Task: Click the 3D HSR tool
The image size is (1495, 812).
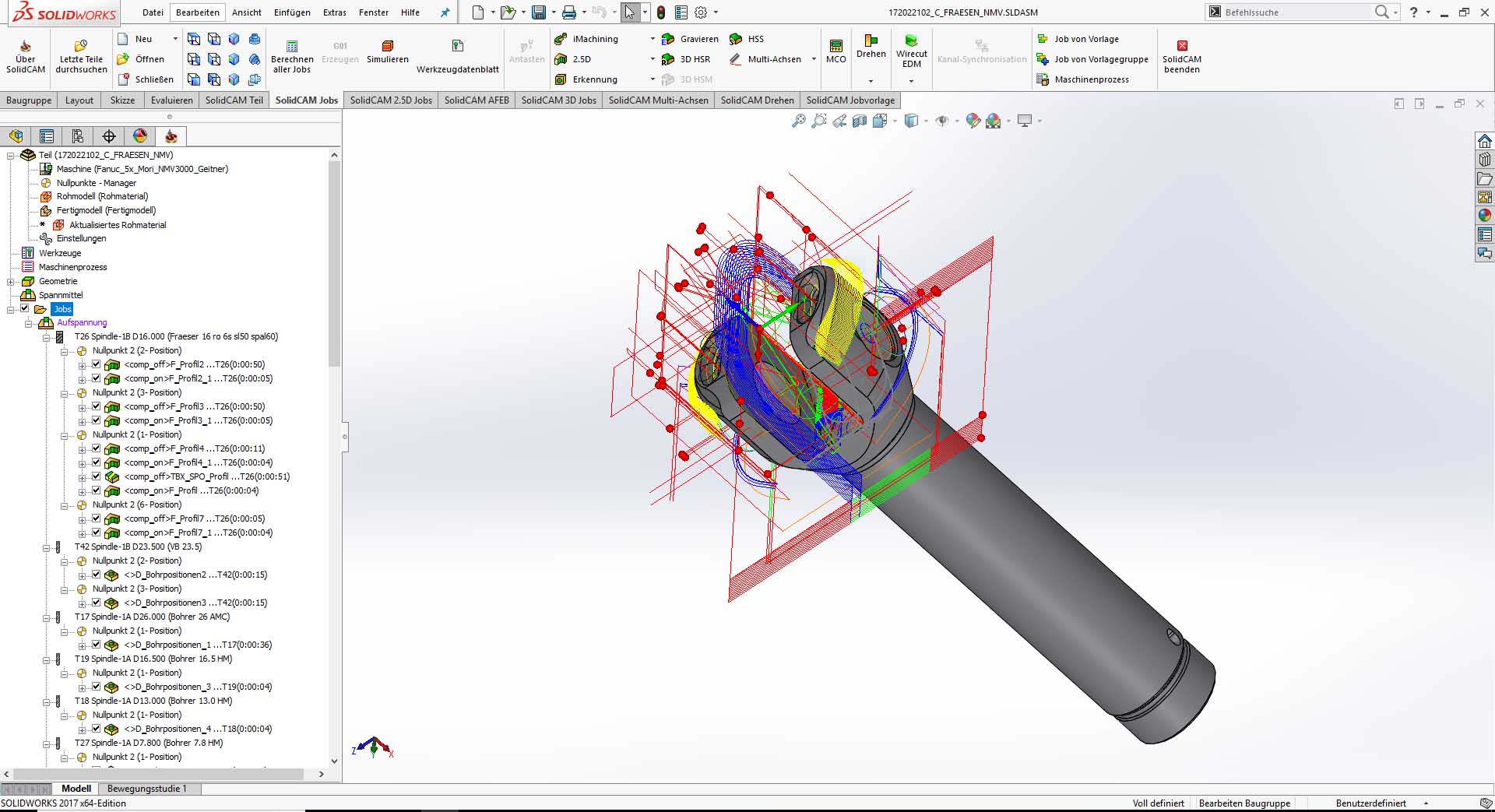Action: pyautogui.click(x=686, y=59)
